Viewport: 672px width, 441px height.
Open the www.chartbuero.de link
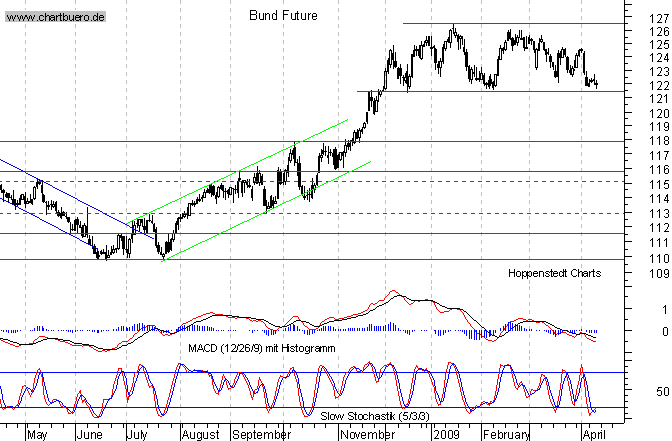[58, 17]
